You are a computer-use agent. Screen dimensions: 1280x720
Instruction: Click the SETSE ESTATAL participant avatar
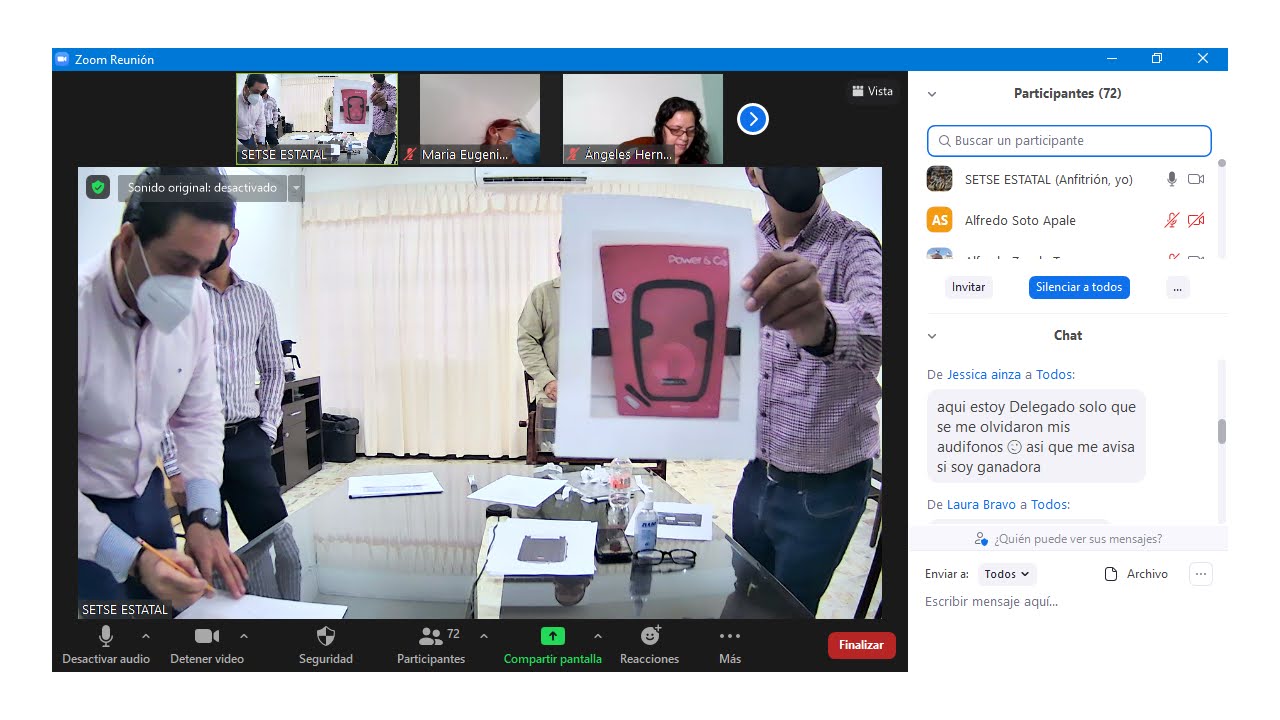tap(939, 179)
